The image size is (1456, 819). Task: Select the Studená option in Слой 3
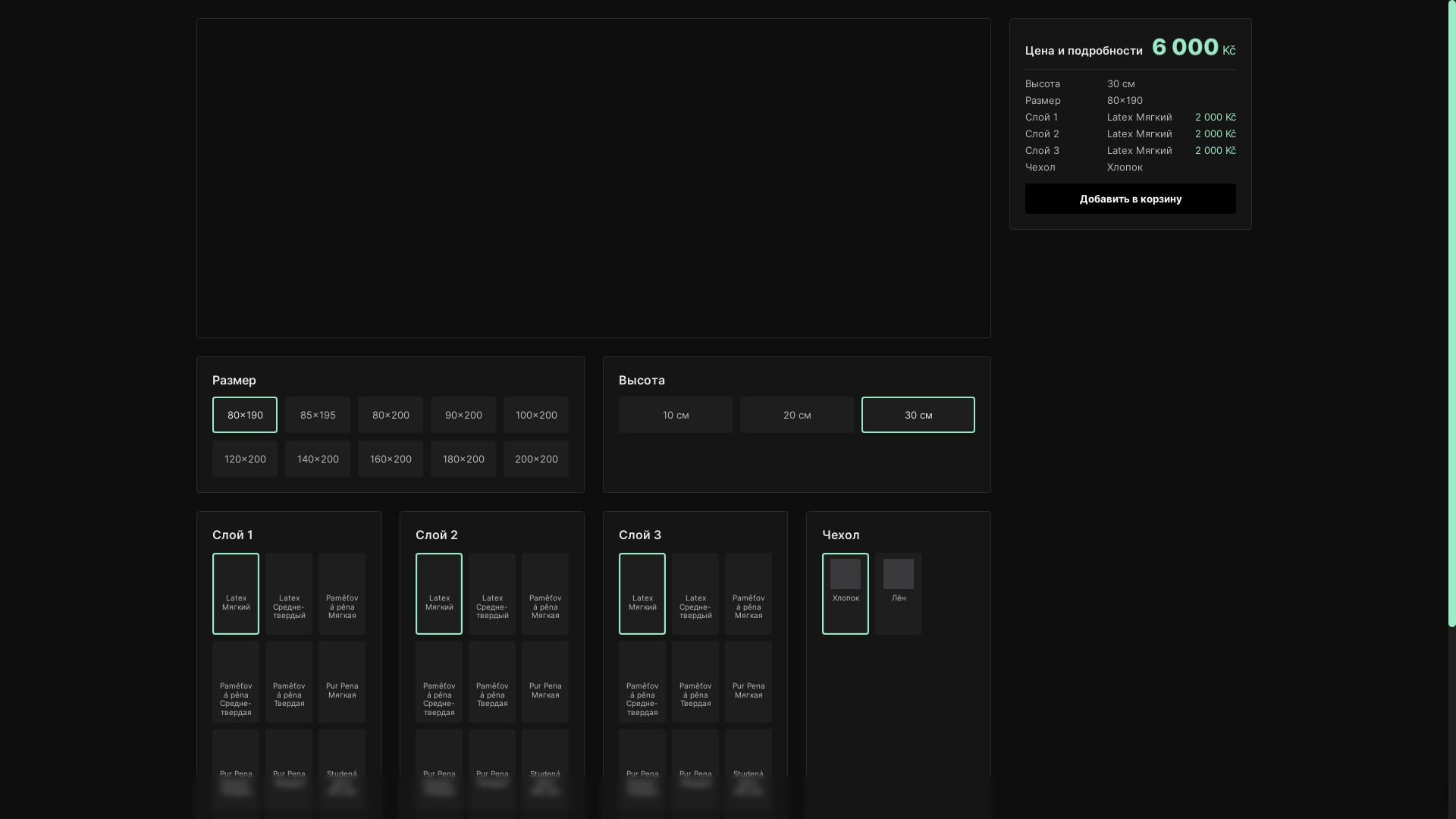point(748,770)
